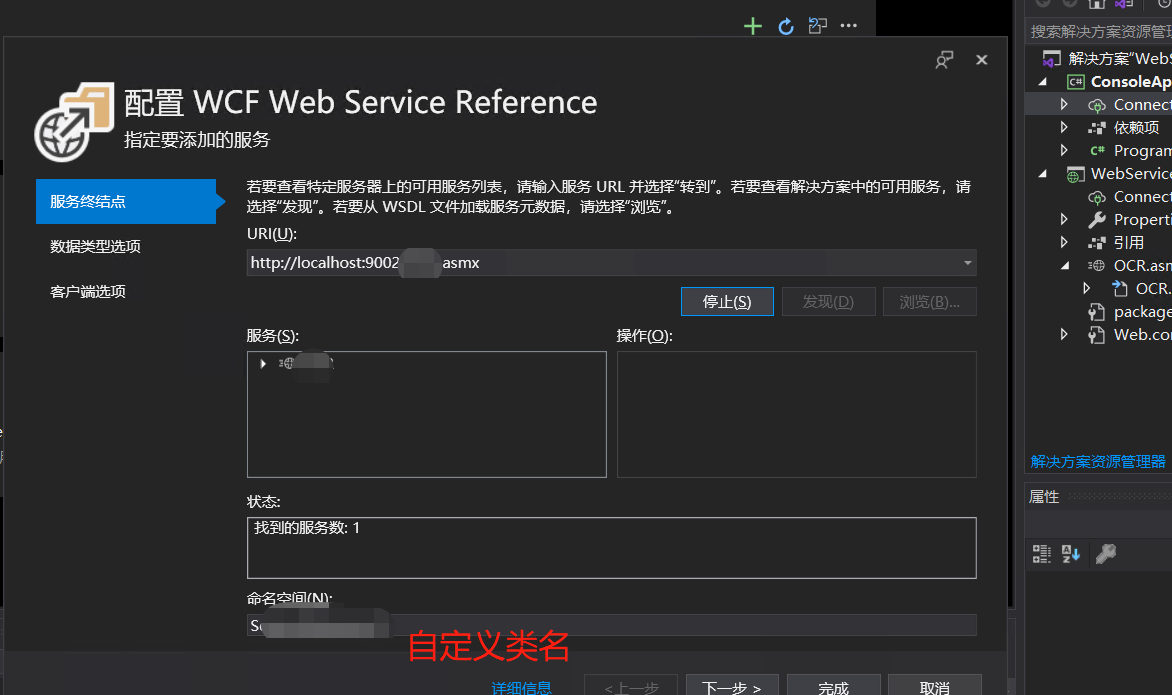Click the property pages wrench icon

(x=1104, y=553)
